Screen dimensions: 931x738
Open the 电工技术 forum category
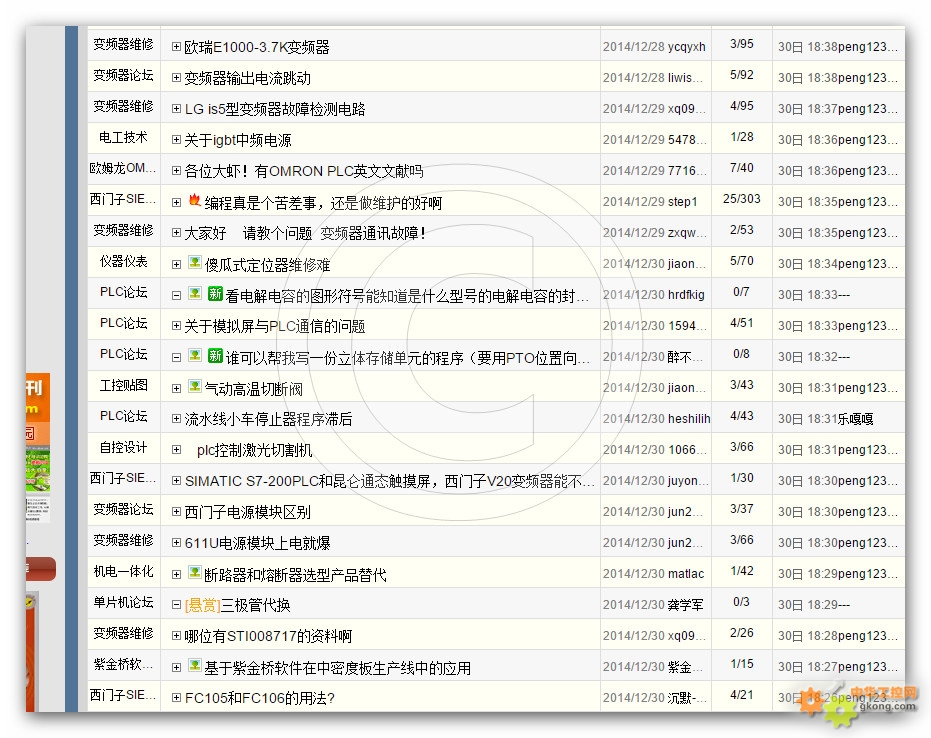coord(123,137)
